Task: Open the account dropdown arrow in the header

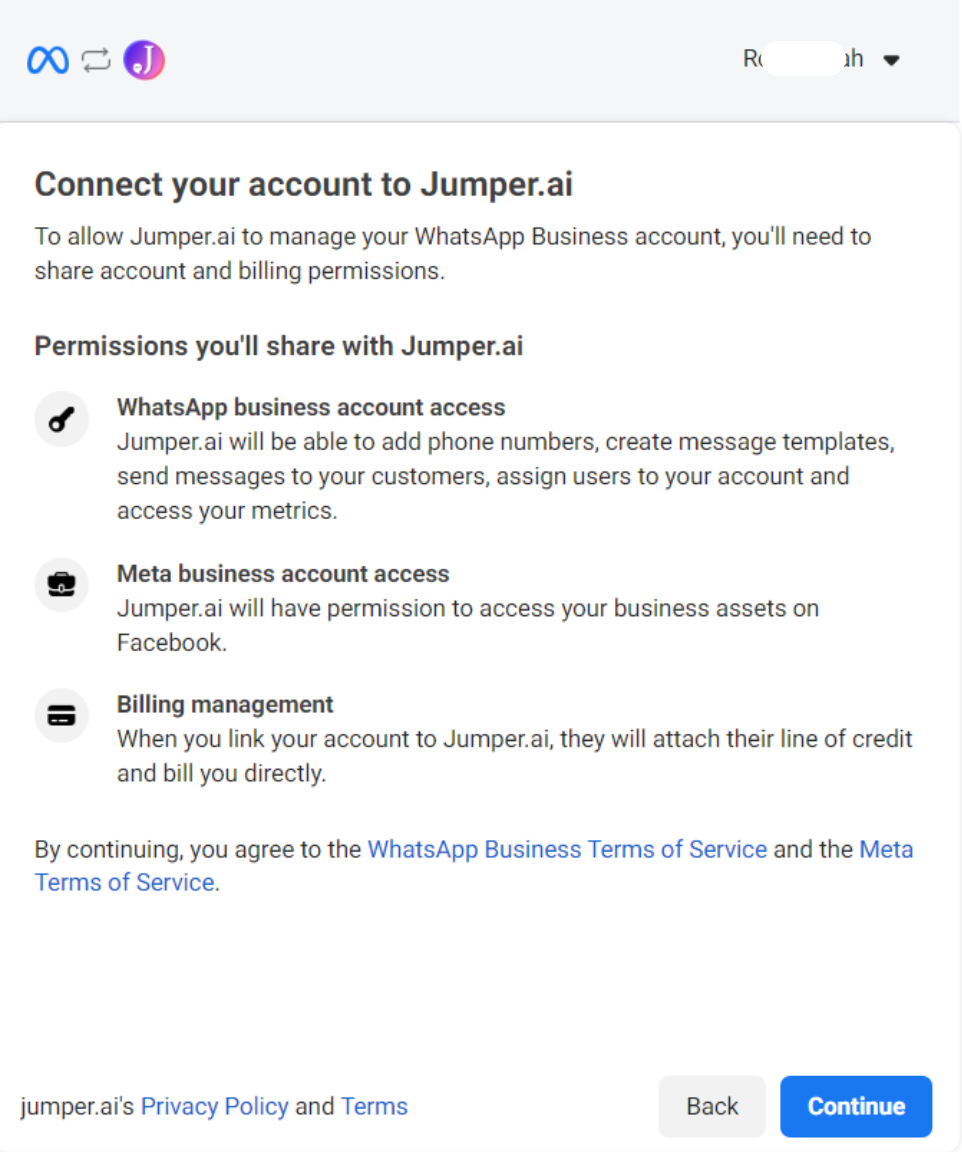Action: [891, 59]
